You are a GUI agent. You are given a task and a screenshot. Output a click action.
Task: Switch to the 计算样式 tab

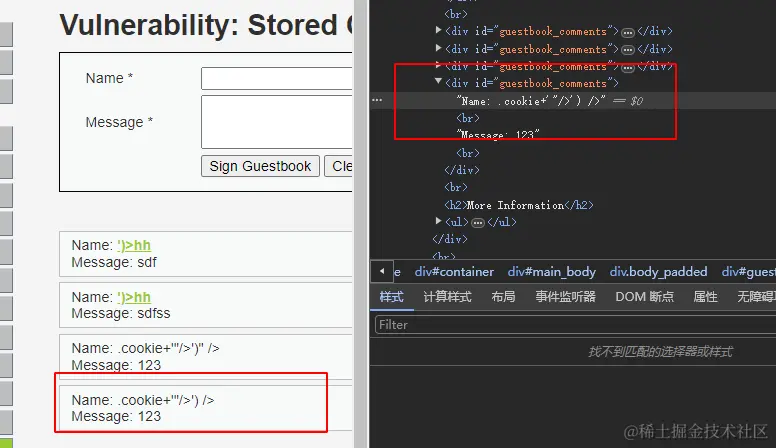tap(447, 297)
